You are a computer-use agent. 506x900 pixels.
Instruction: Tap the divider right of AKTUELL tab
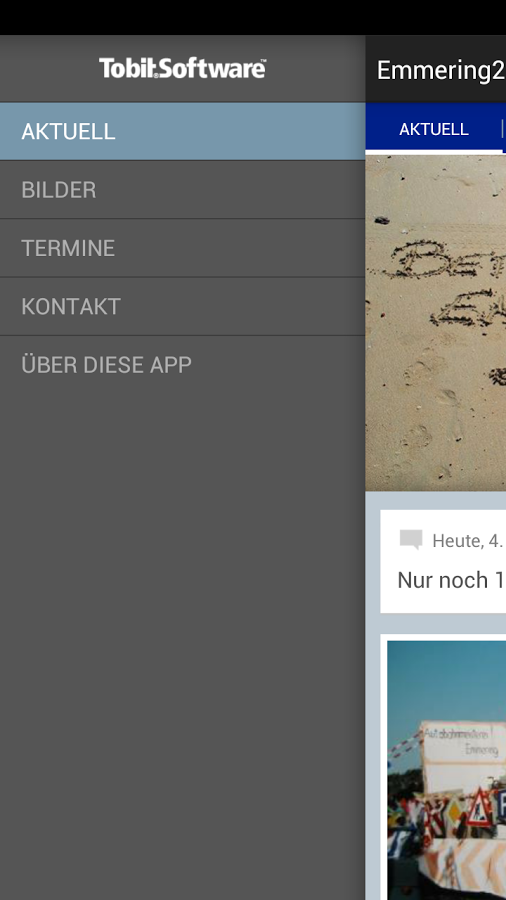pyautogui.click(x=503, y=129)
